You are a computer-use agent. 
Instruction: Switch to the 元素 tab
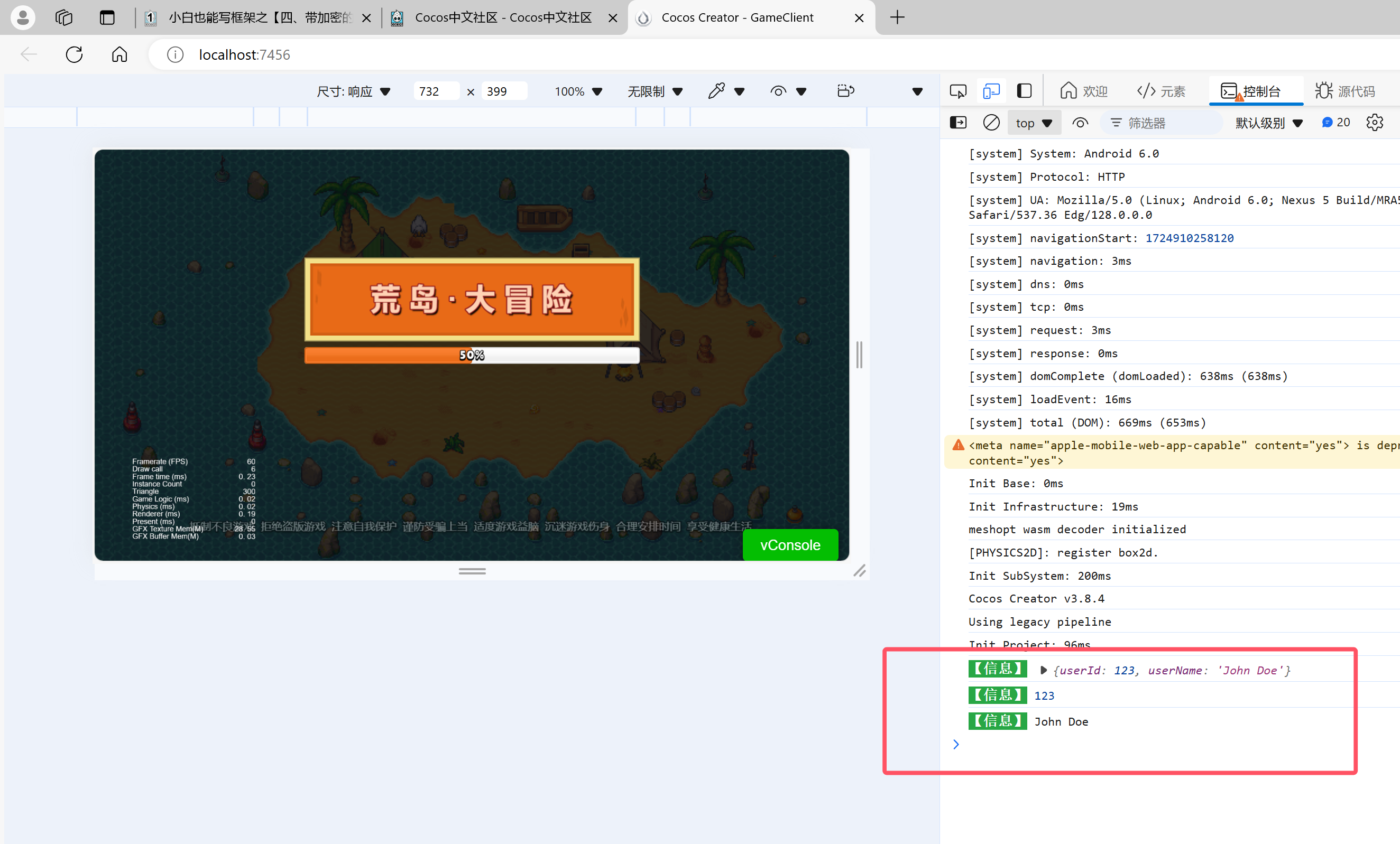[1161, 91]
